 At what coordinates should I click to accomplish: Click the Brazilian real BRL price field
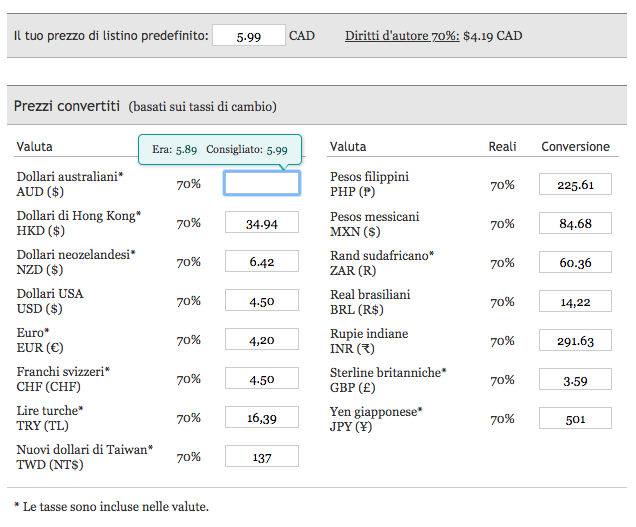pos(574,301)
